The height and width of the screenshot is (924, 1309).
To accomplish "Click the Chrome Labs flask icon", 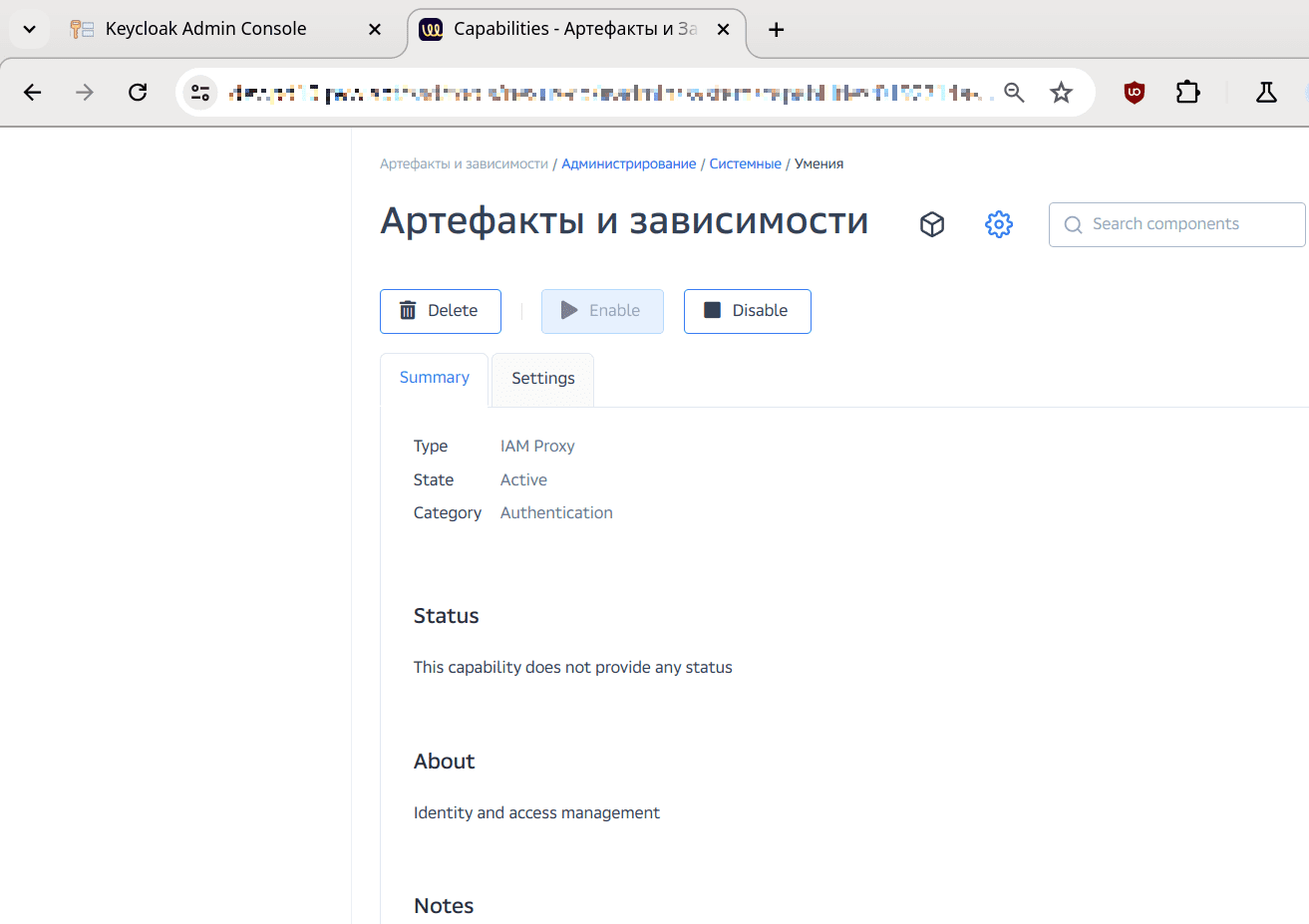I will (1265, 93).
